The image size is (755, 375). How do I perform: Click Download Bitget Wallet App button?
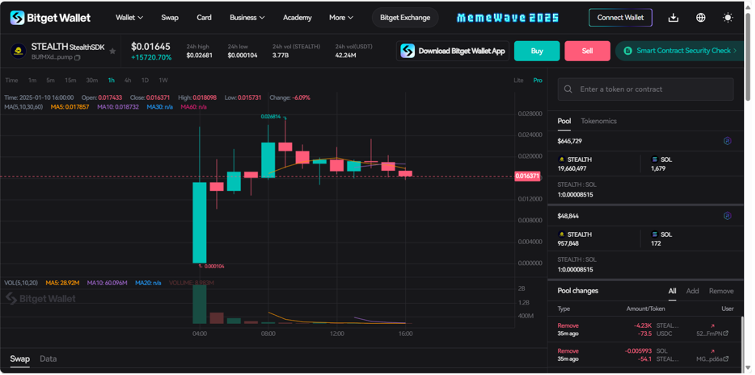(453, 51)
